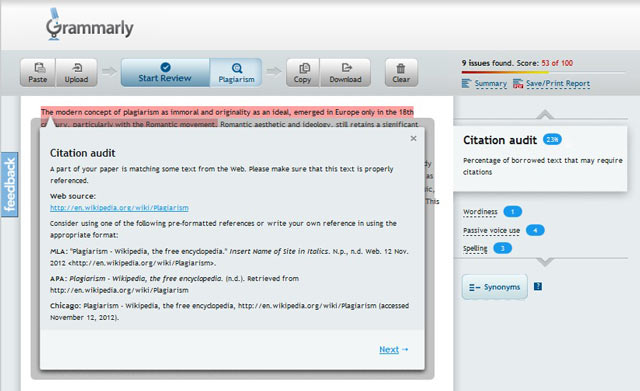Click the score progress bar

point(543,73)
